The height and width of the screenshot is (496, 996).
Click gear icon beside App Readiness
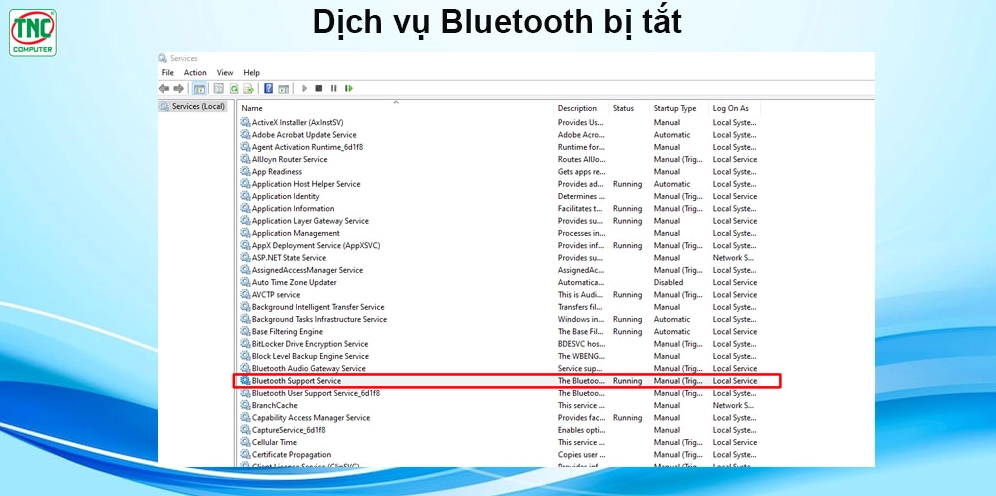click(x=245, y=171)
